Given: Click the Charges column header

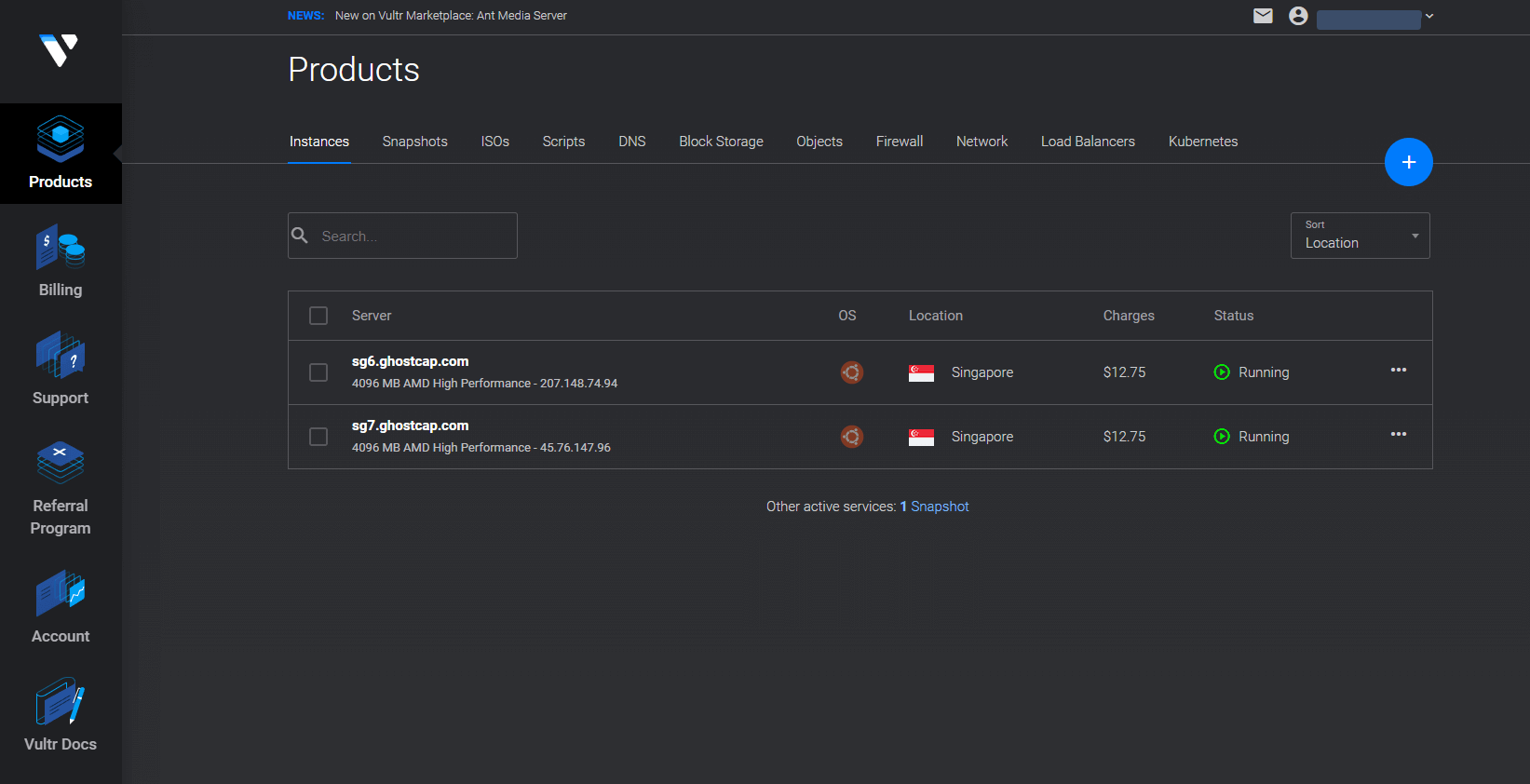Looking at the screenshot, I should [1129, 316].
